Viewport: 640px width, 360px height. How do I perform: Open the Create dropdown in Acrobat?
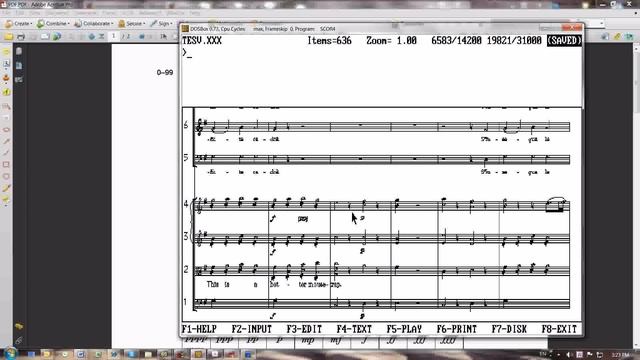(18, 24)
